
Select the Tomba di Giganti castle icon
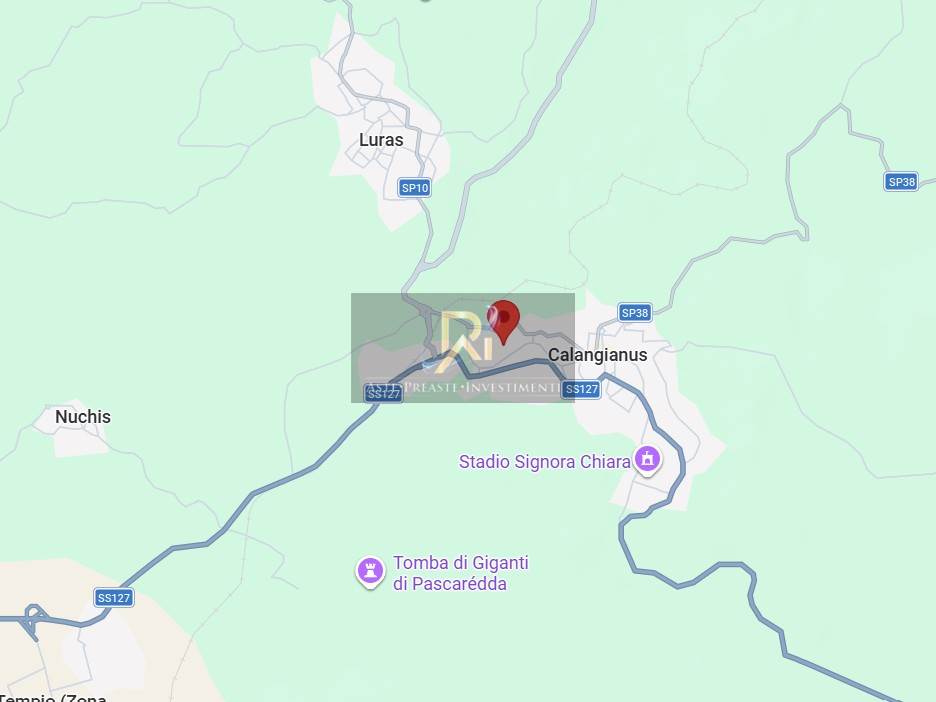click(370, 571)
